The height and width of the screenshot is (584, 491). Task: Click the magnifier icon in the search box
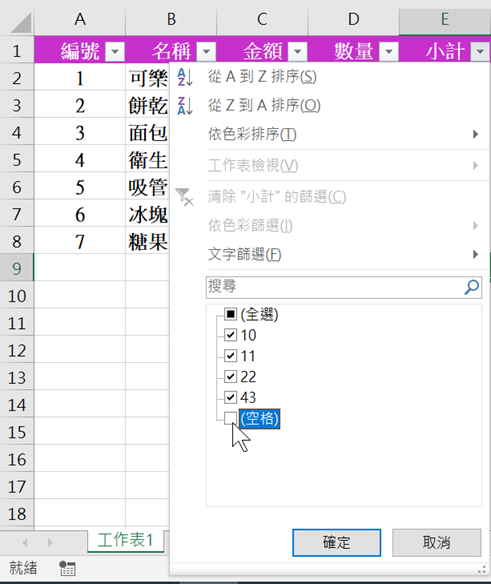[x=472, y=287]
